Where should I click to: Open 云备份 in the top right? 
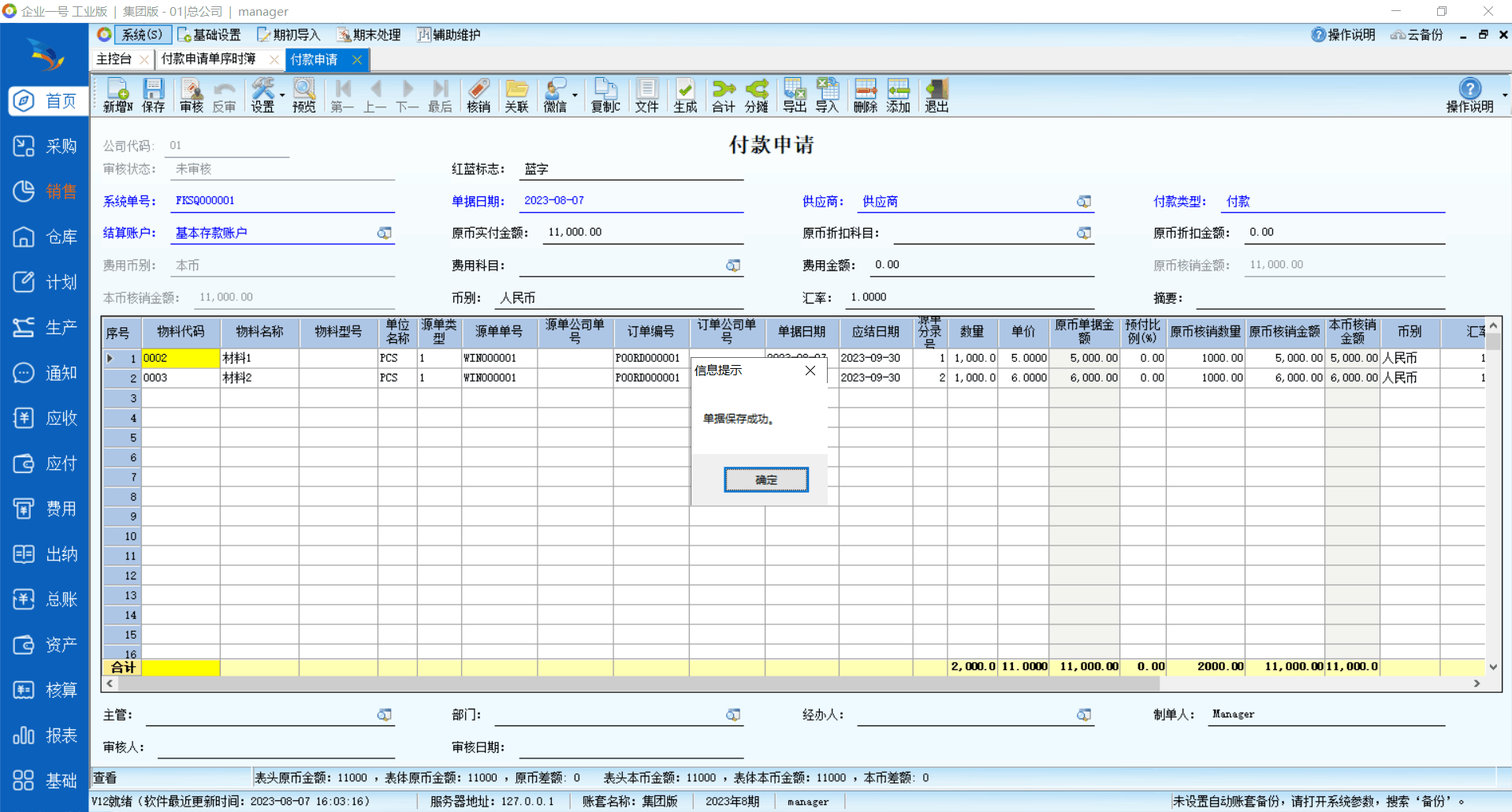pyautogui.click(x=1417, y=35)
